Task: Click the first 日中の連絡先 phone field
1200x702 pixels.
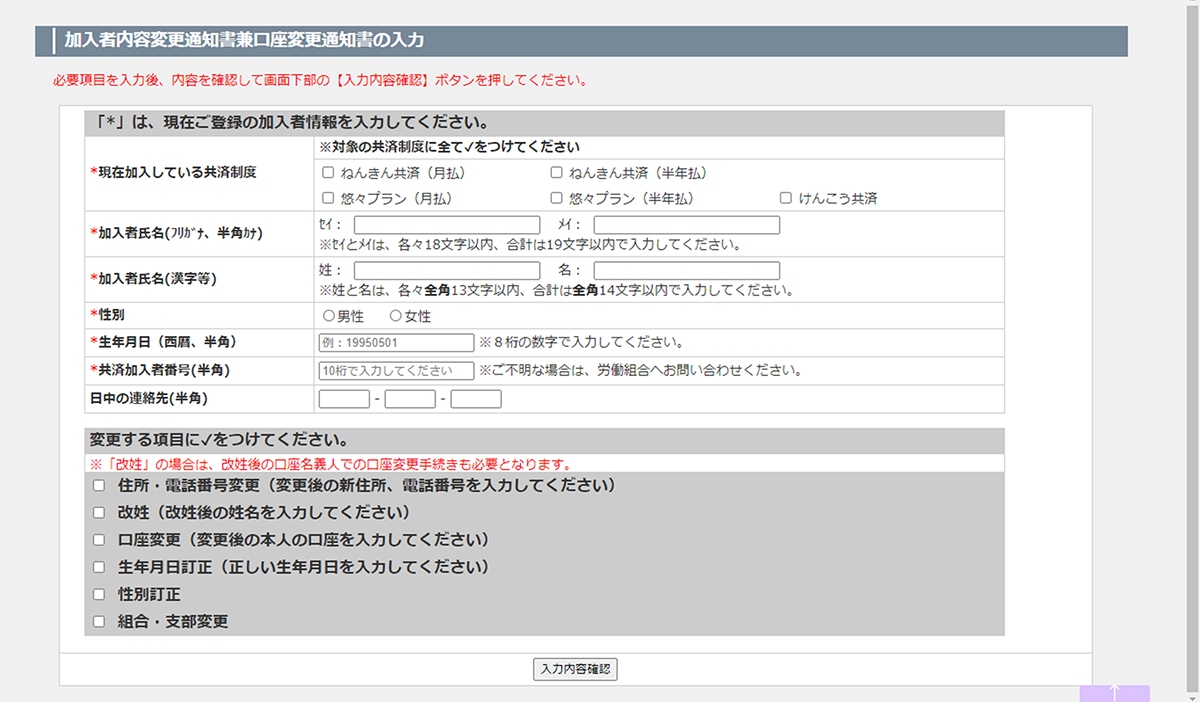Action: click(344, 399)
